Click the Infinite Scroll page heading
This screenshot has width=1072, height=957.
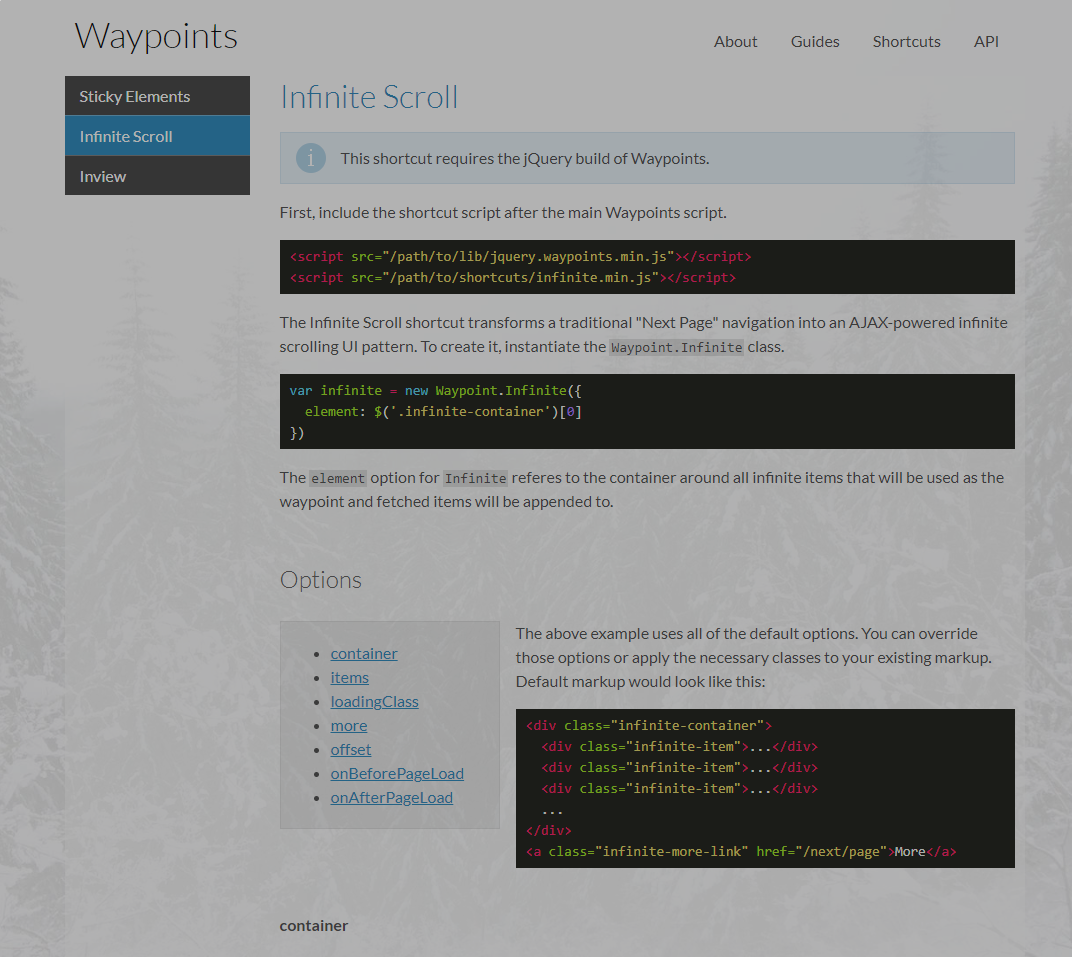(369, 97)
